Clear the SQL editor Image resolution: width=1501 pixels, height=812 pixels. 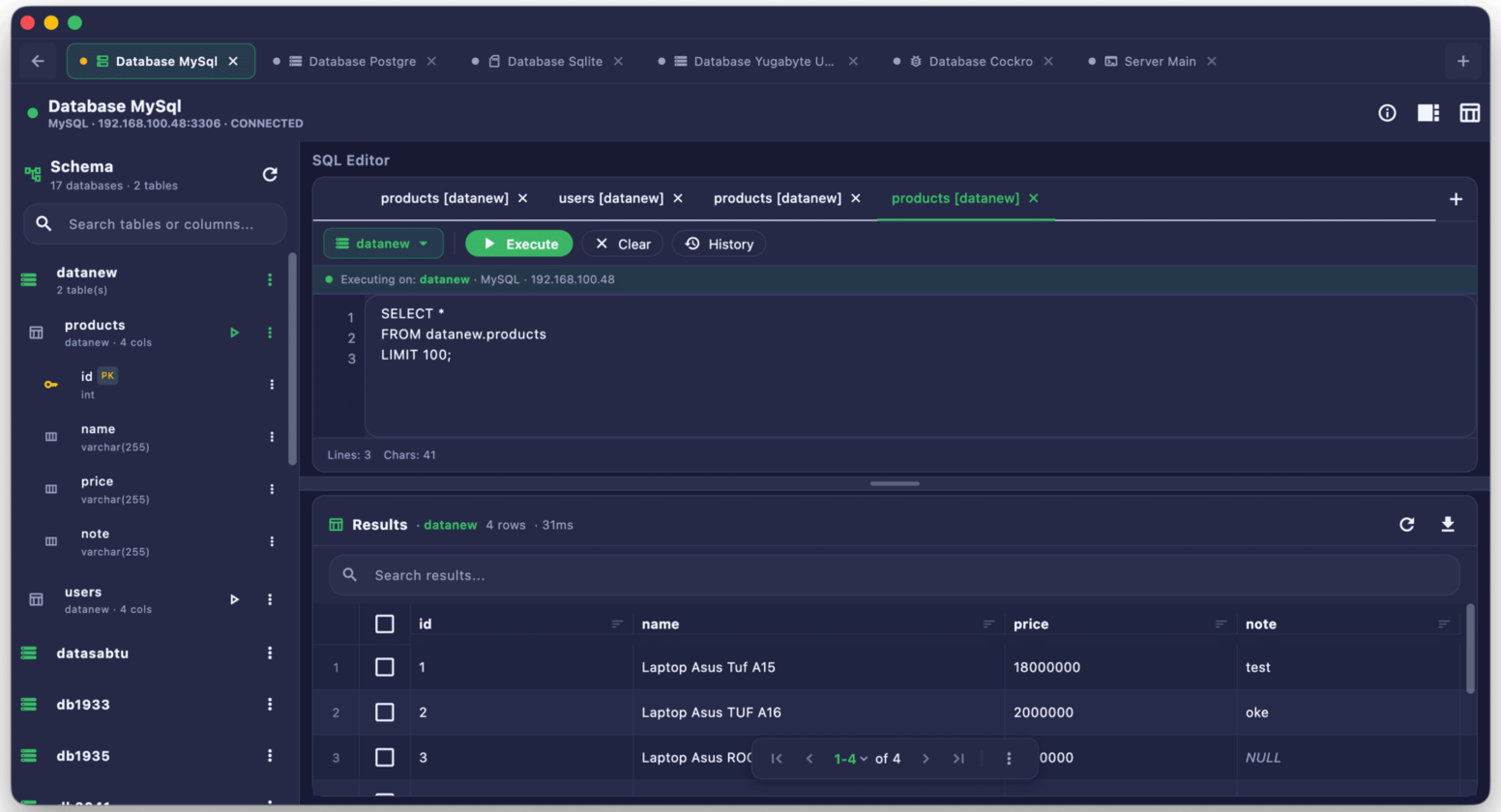click(x=622, y=244)
